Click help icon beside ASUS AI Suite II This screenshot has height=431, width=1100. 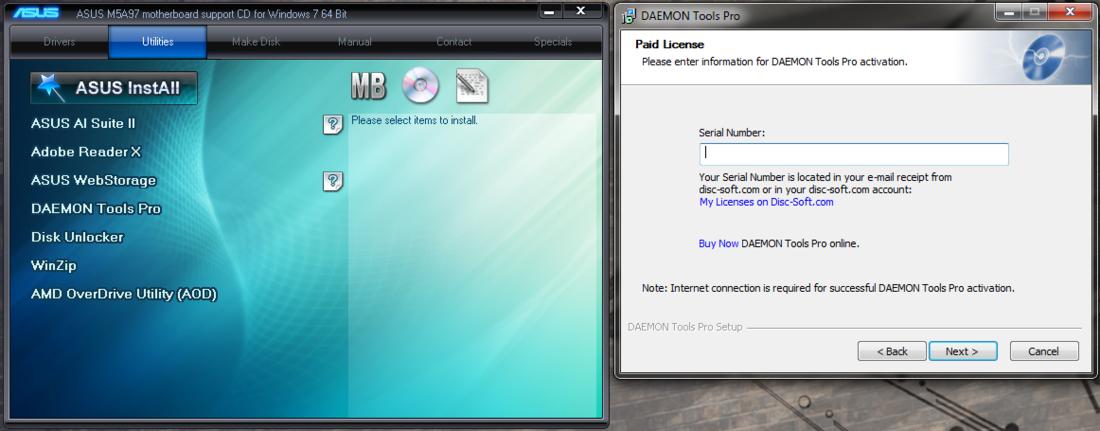pyautogui.click(x=333, y=124)
